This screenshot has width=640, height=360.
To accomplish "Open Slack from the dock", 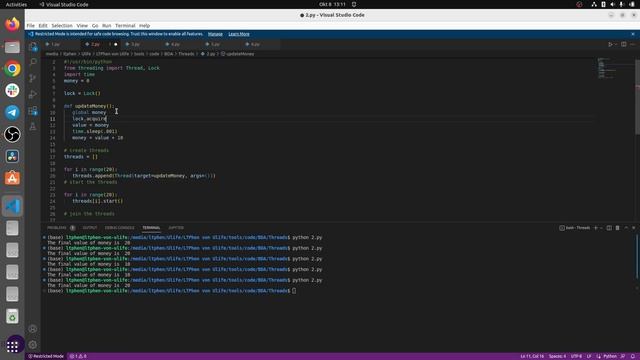I will pyautogui.click(x=12, y=90).
